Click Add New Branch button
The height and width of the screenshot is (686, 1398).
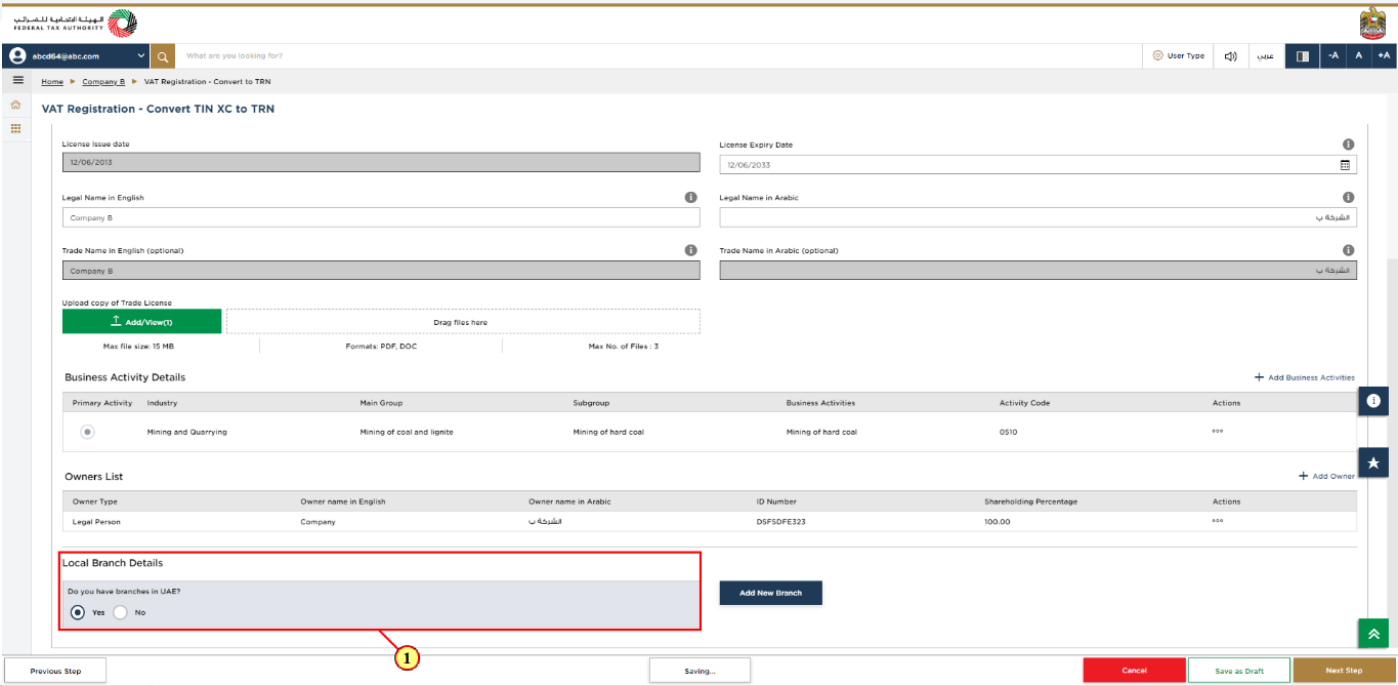point(770,593)
